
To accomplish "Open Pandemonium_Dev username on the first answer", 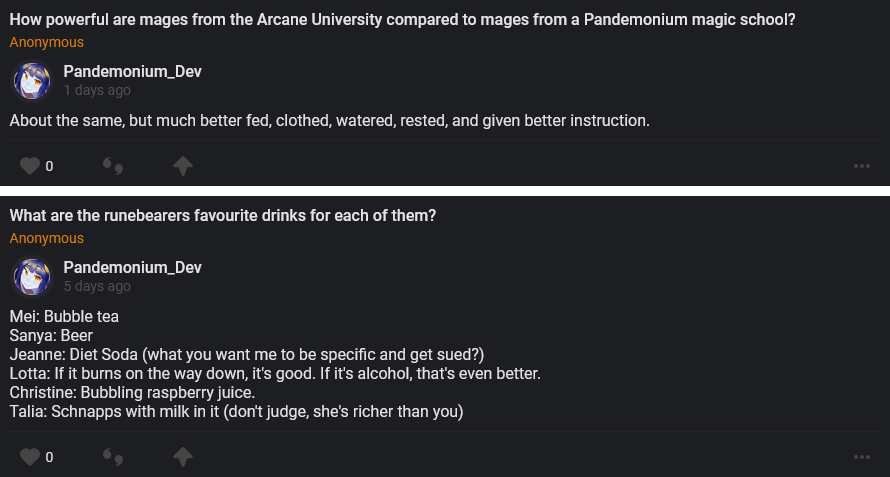I will point(133,71).
